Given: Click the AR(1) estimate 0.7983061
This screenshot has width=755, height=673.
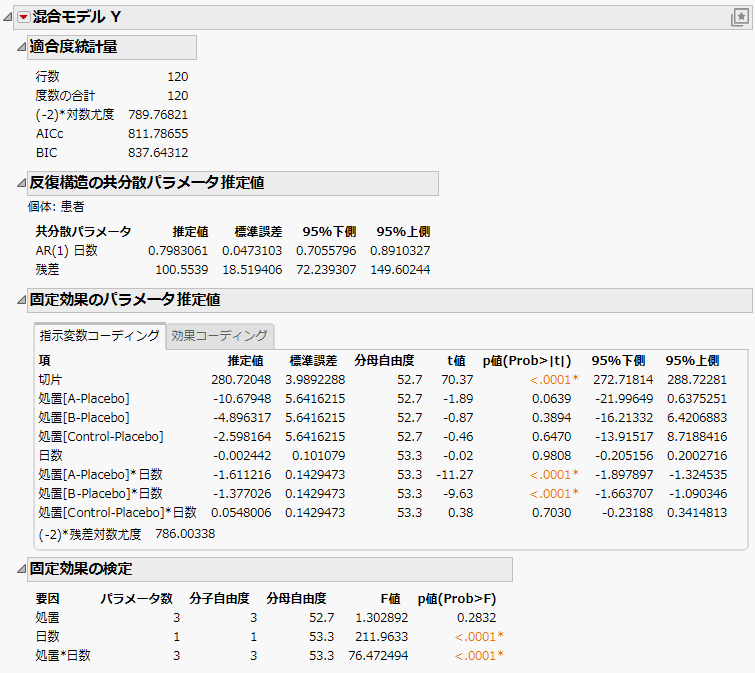Looking at the screenshot, I should click(178, 250).
